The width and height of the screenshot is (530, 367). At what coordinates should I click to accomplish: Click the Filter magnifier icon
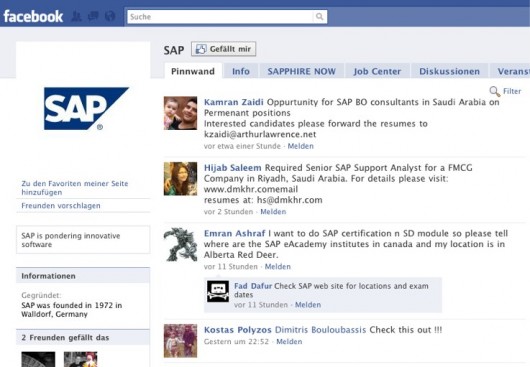[x=495, y=91]
